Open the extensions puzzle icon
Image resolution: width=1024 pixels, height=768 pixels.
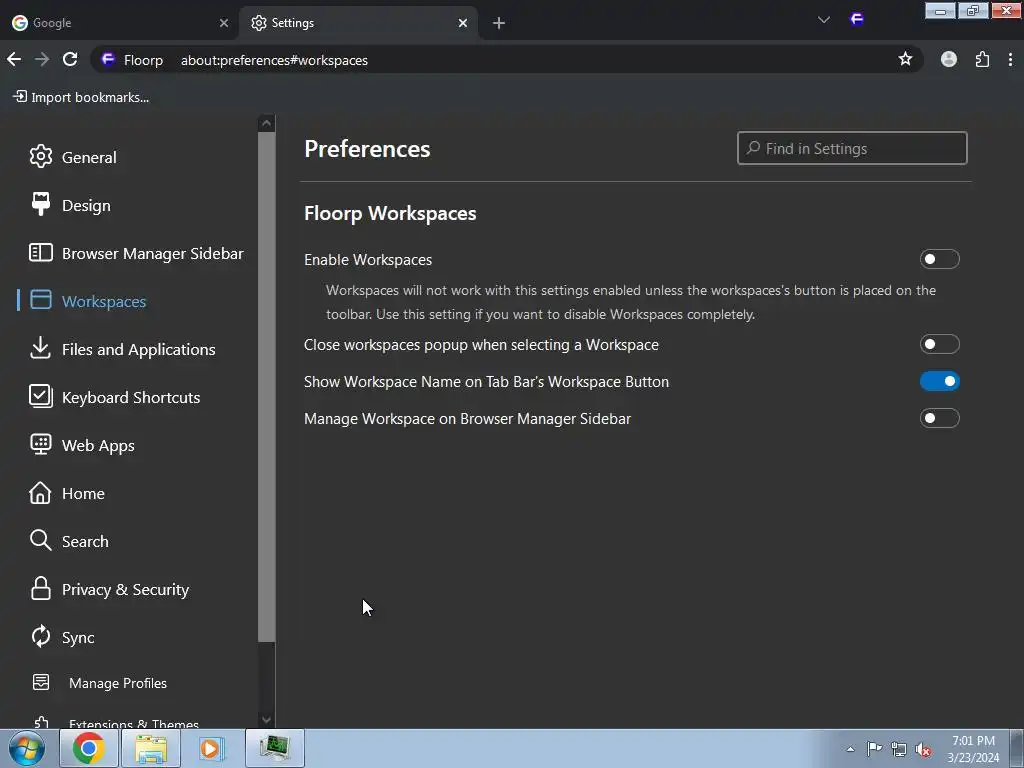[x=982, y=59]
